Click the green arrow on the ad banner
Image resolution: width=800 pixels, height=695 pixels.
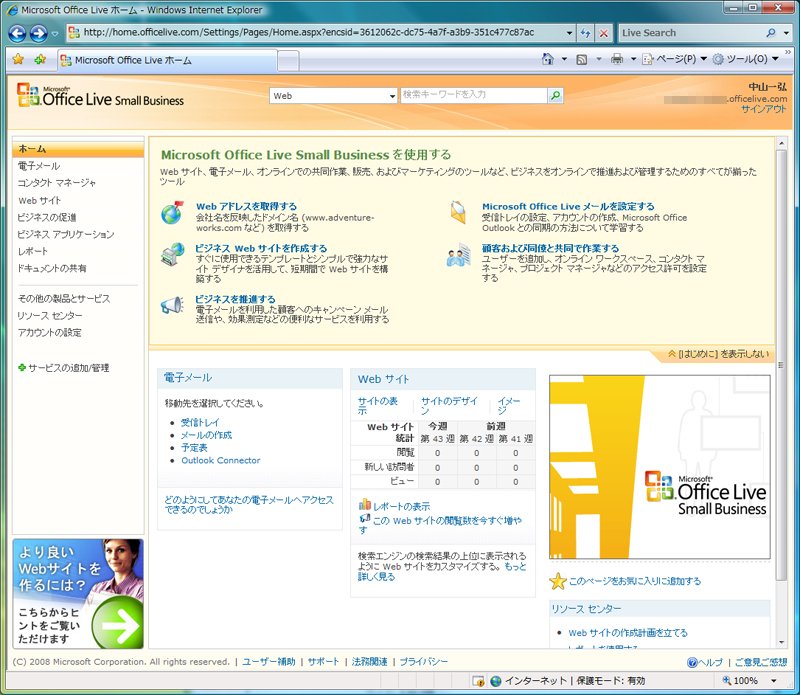pos(118,626)
